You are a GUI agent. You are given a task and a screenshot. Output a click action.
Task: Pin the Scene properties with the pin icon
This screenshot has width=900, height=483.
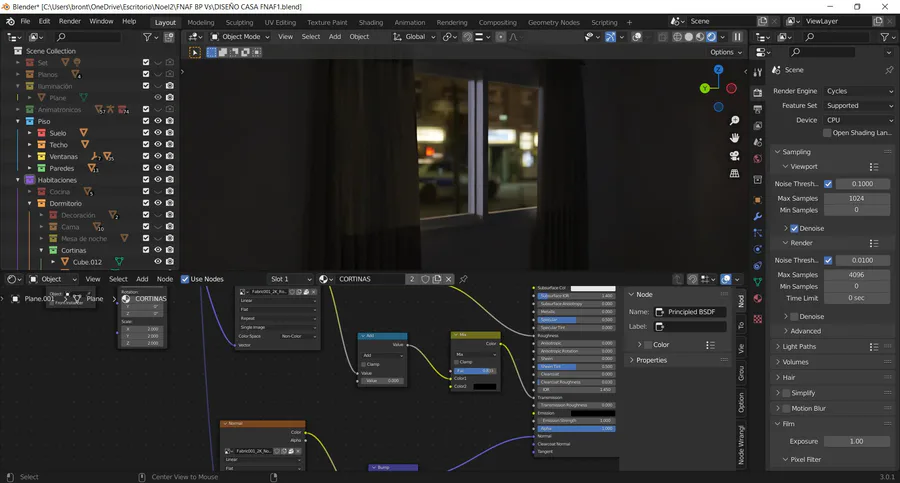coord(889,70)
